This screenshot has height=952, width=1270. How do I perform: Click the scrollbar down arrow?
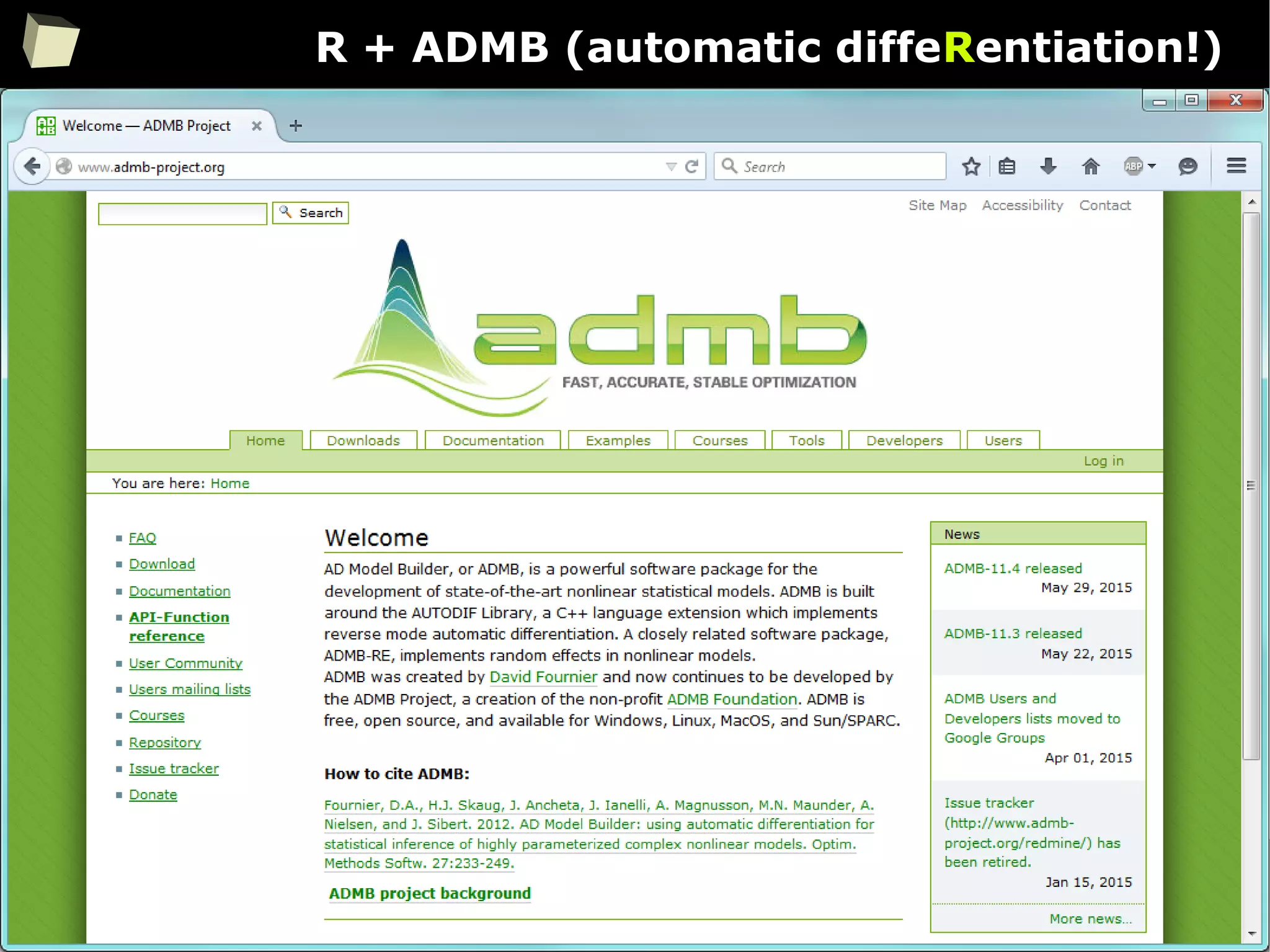(x=1251, y=933)
